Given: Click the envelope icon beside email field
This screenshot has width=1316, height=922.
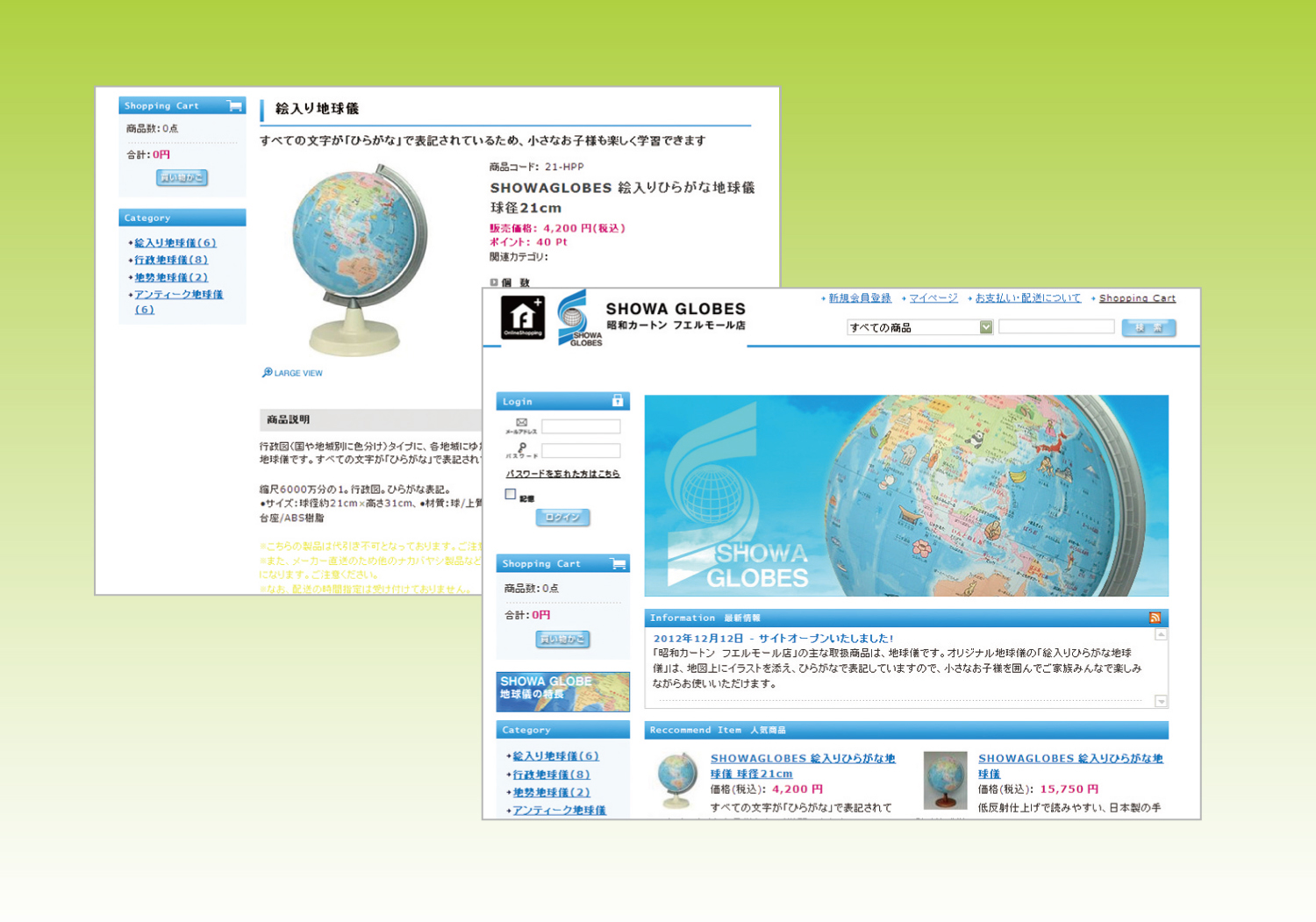Looking at the screenshot, I should pos(521,423).
